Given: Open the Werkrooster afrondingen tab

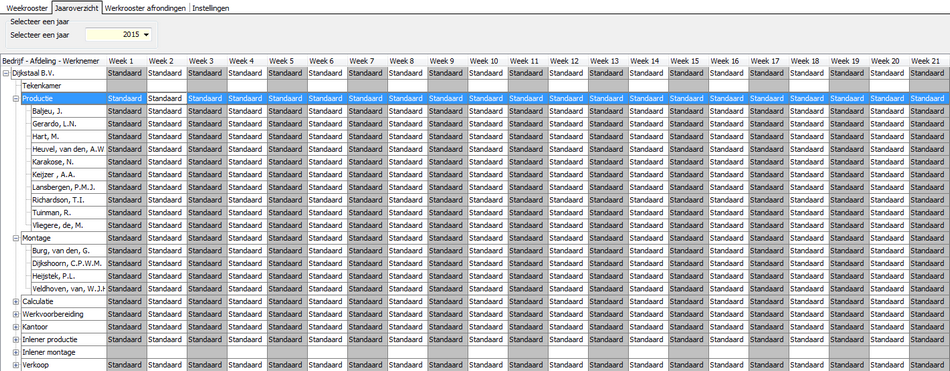Looking at the screenshot, I should (x=145, y=8).
